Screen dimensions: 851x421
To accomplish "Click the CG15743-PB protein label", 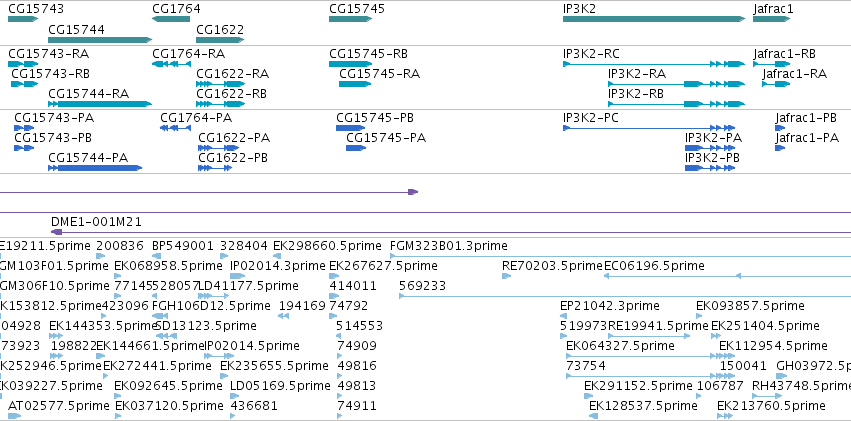I will (x=53, y=138).
